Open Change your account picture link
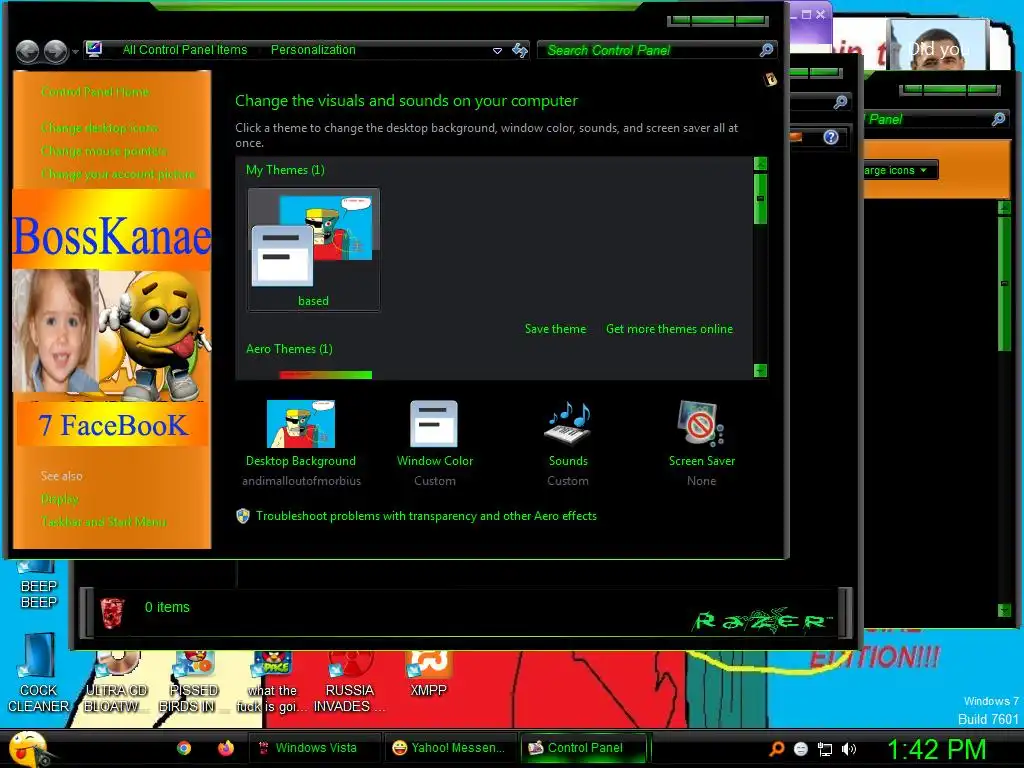Viewport: 1024px width, 768px height. 118,174
